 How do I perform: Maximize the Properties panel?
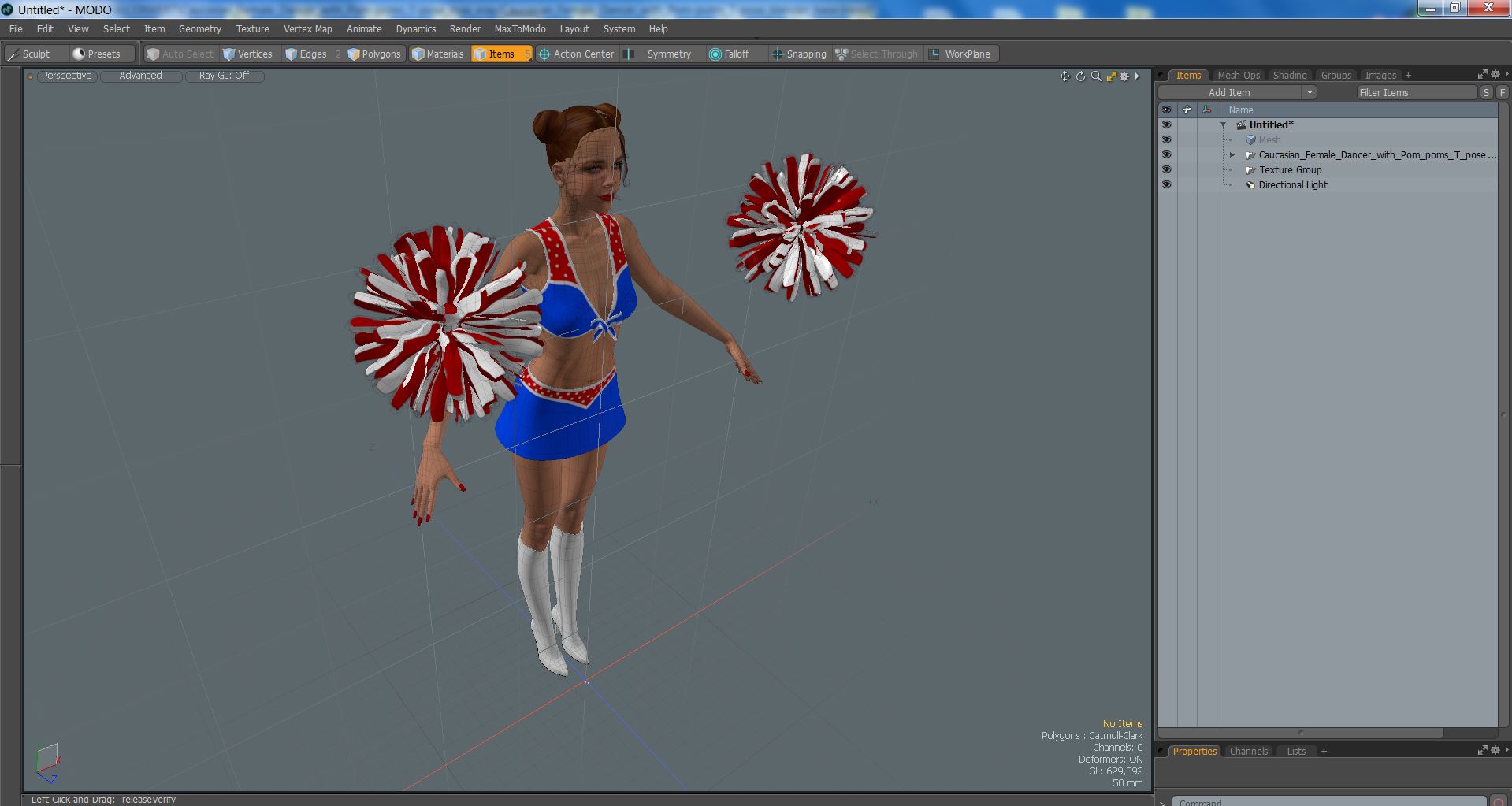click(x=1482, y=750)
